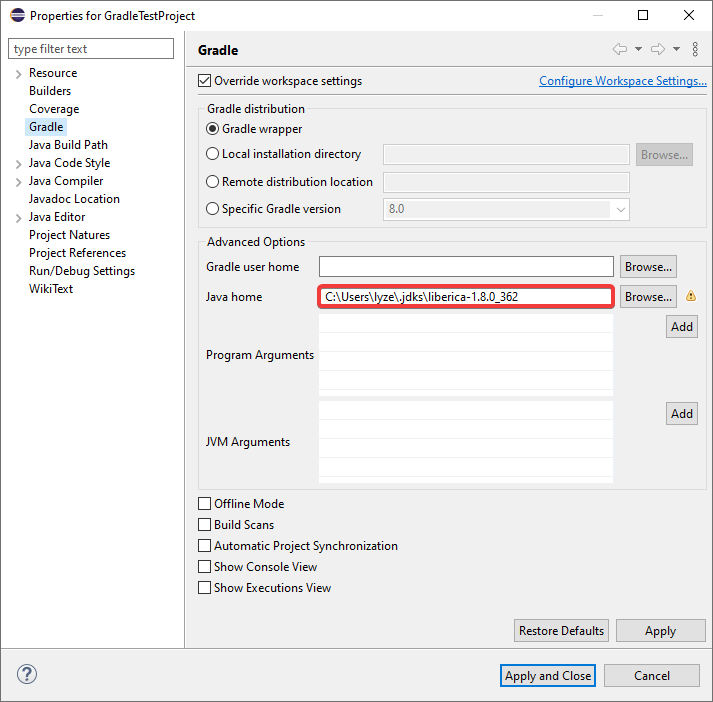
Task: Click the back navigation arrow icon
Action: tap(620, 49)
